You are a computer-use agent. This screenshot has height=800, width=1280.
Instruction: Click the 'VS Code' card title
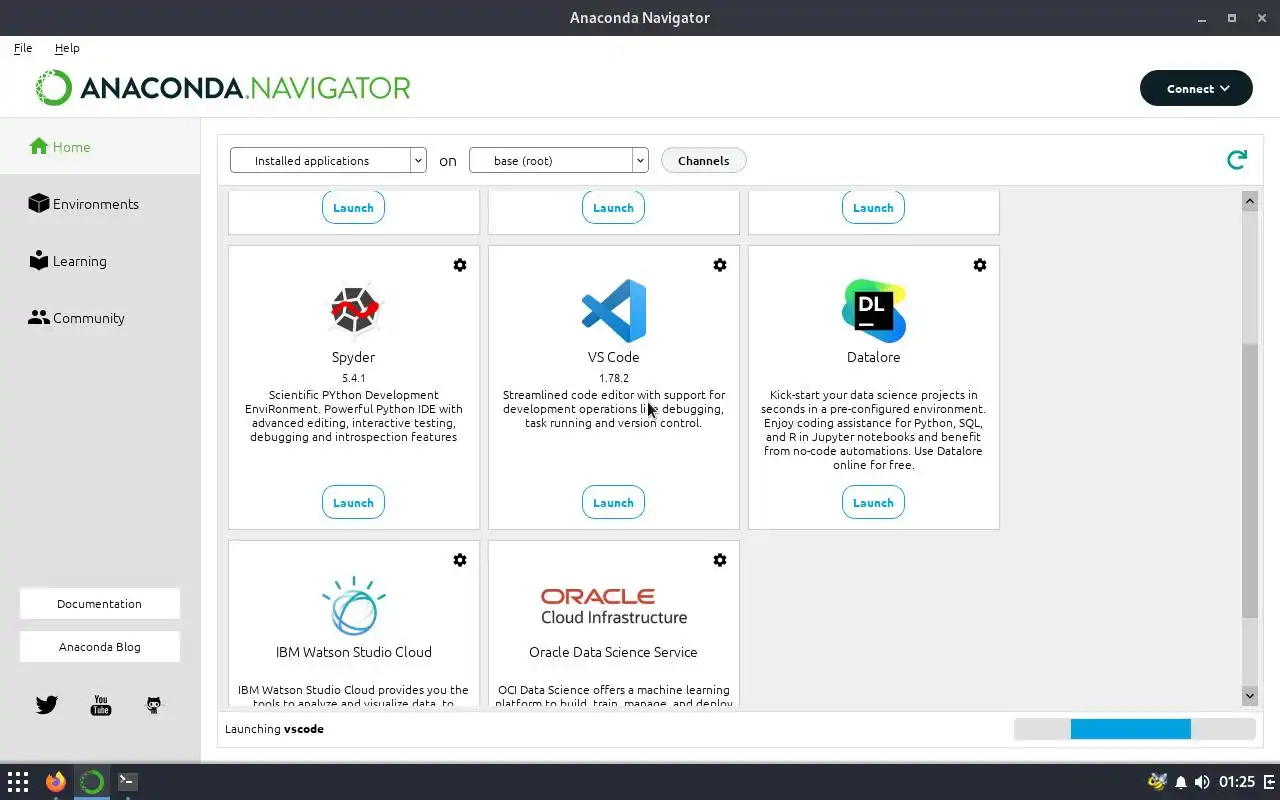pyautogui.click(x=614, y=357)
